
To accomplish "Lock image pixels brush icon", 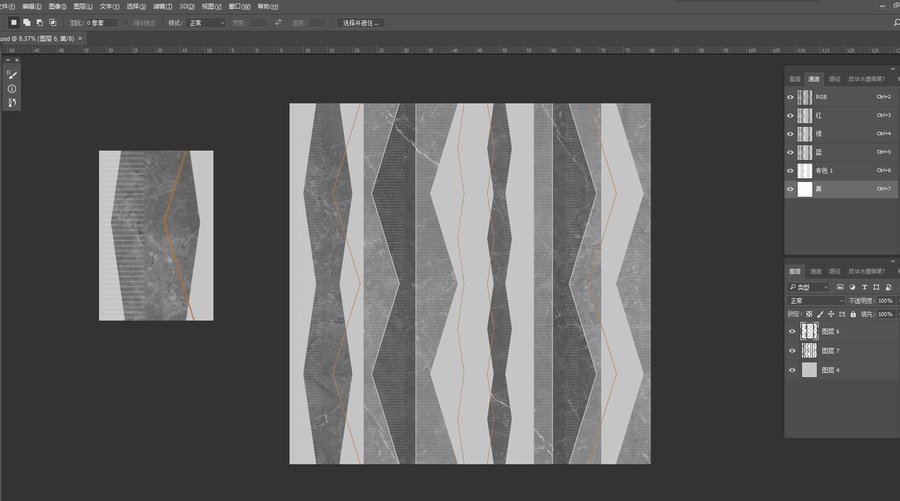I will pyautogui.click(x=820, y=314).
